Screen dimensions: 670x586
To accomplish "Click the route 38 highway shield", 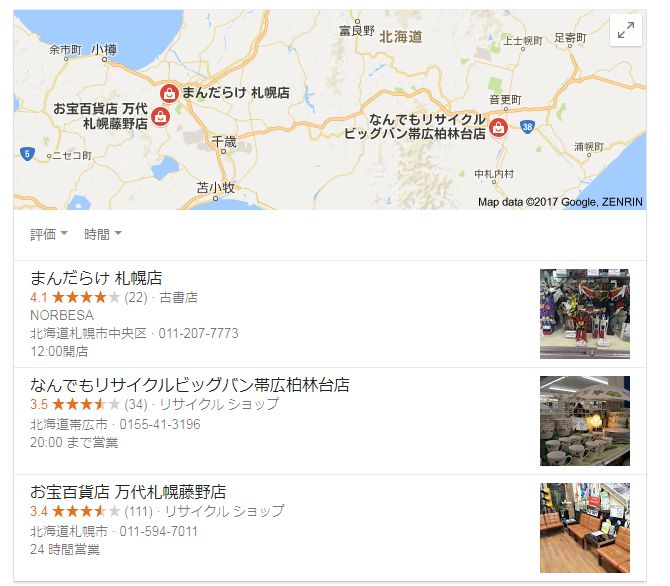I will [527, 127].
